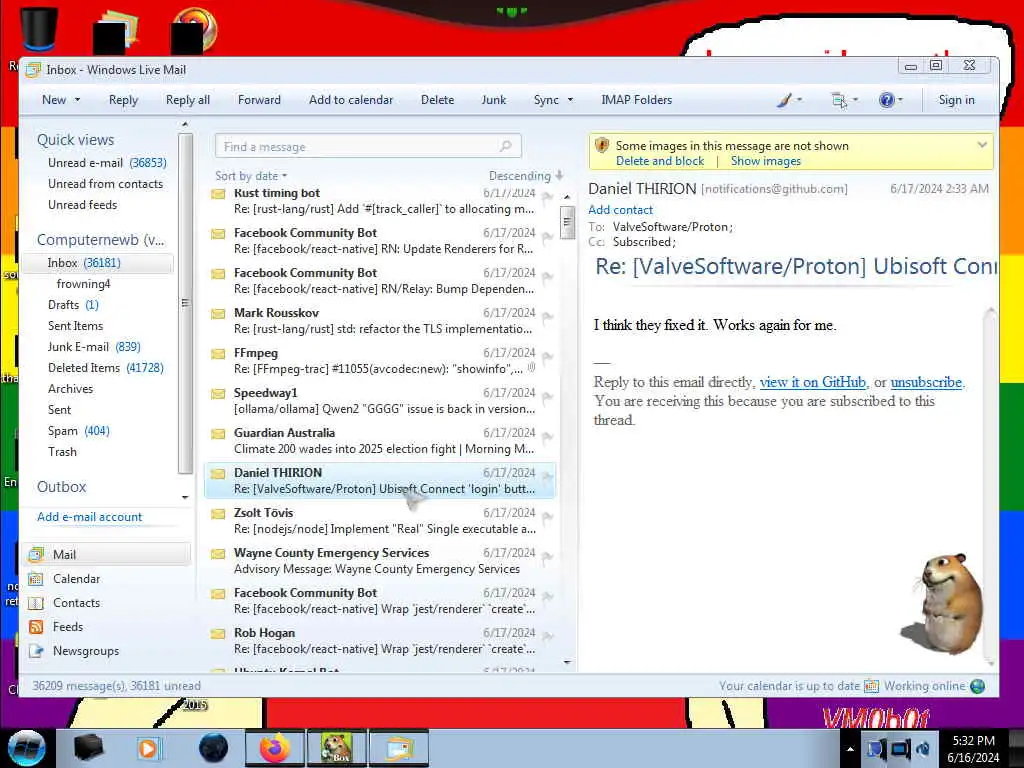Screen dimensions: 1024x768
Task: Click the media player taskbar icon
Action: [148, 748]
